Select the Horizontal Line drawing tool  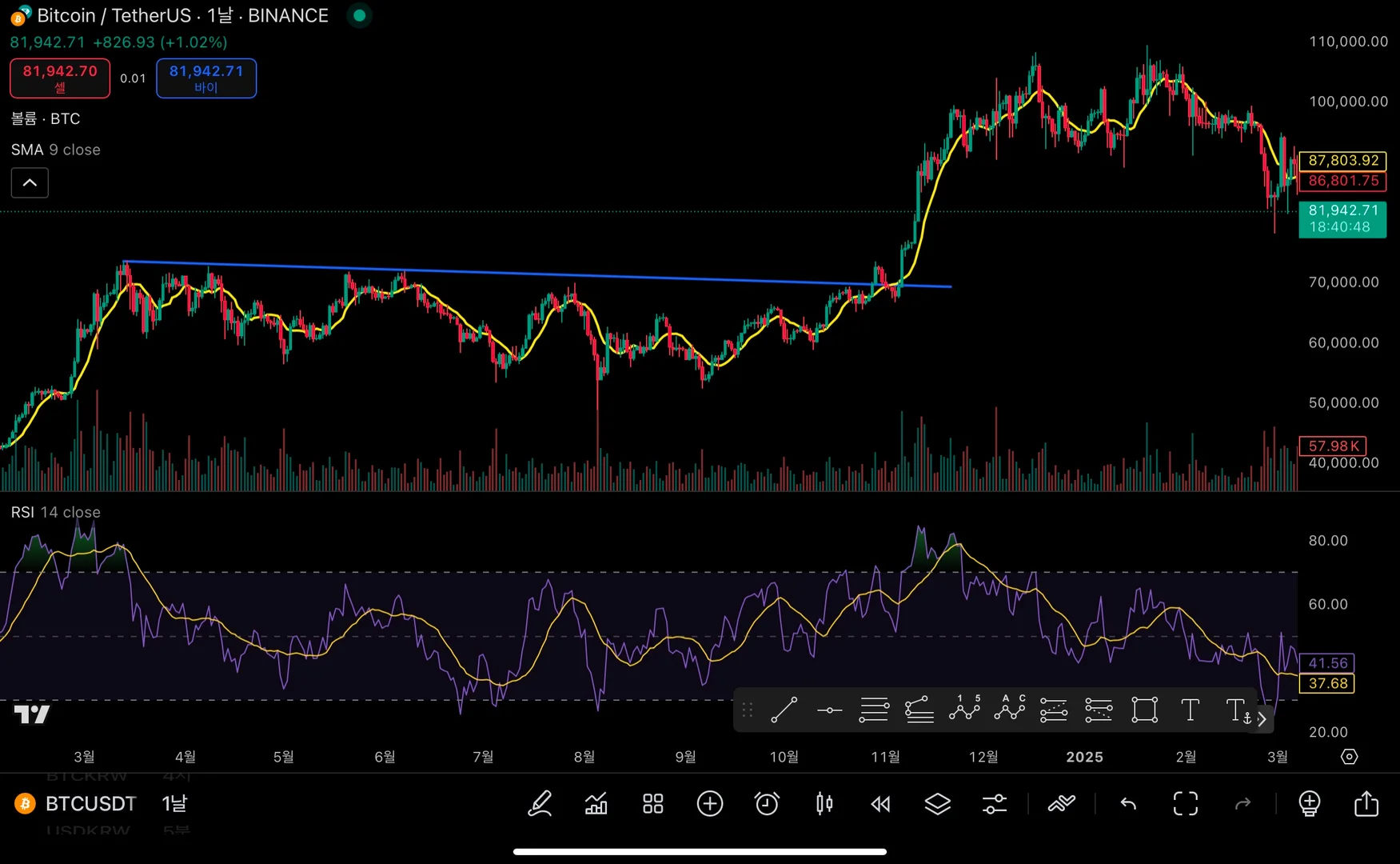[829, 710]
